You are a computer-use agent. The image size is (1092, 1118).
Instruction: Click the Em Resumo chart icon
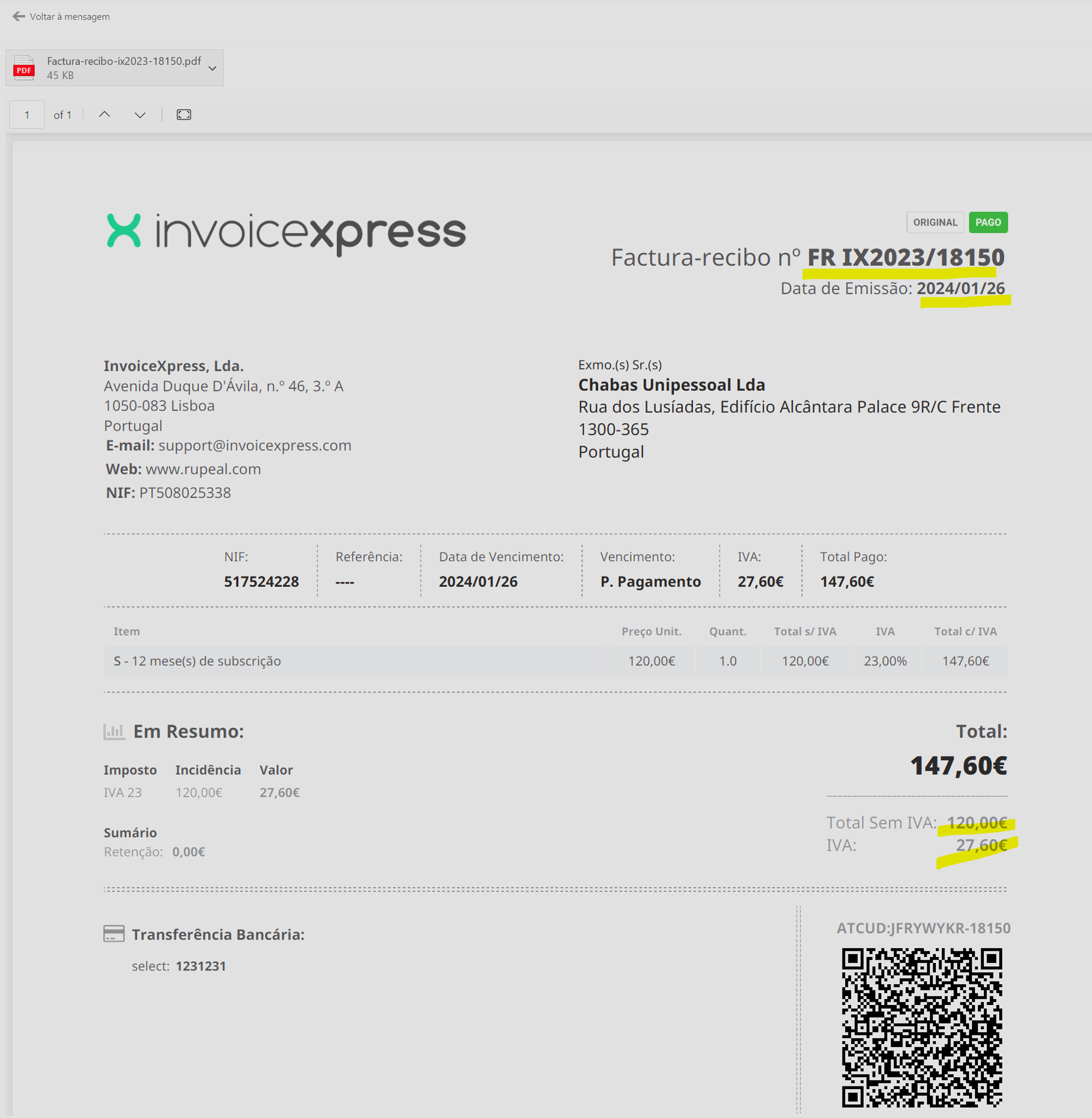tap(114, 732)
